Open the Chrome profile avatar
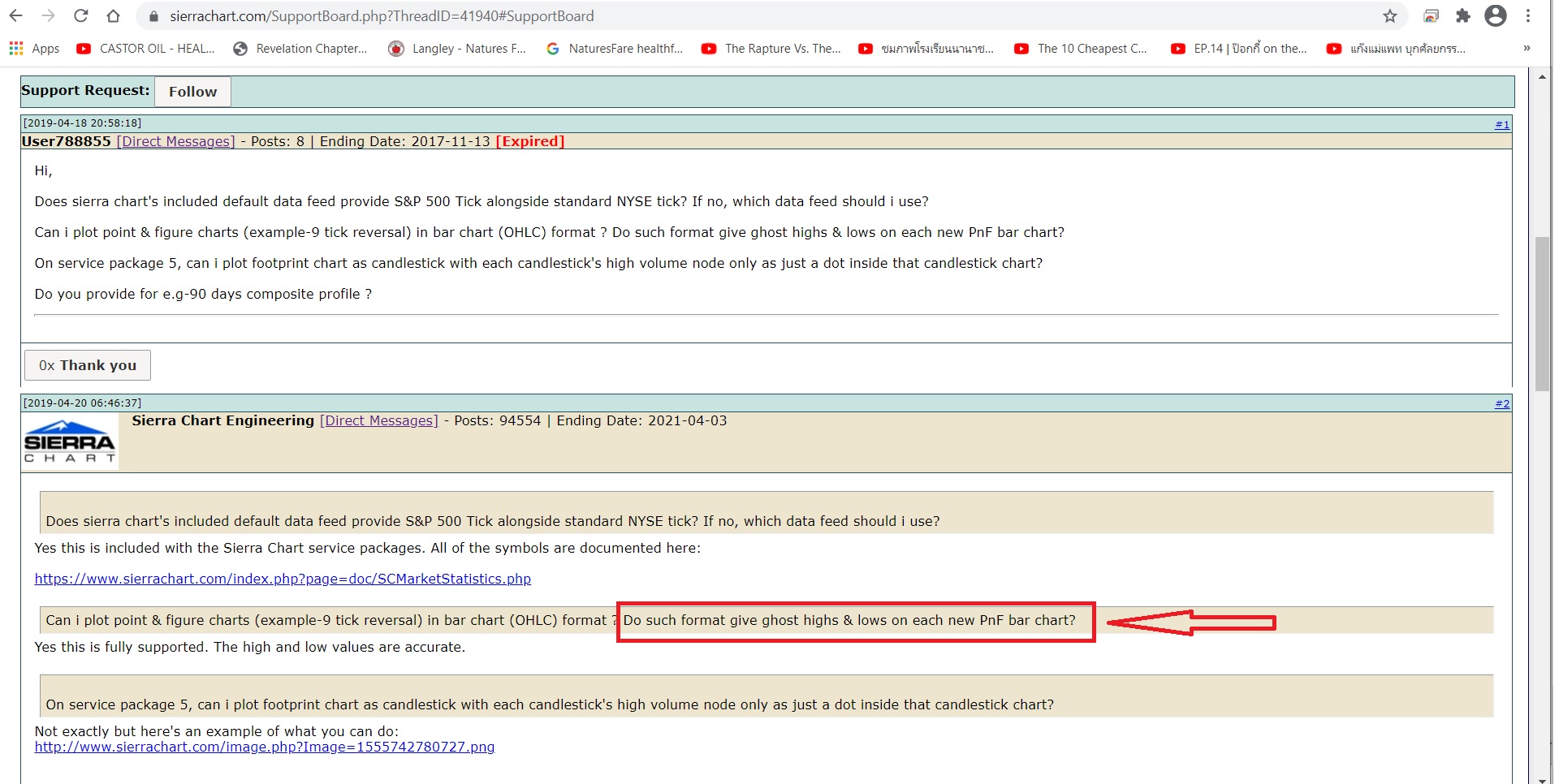1559x784 pixels. point(1496,16)
